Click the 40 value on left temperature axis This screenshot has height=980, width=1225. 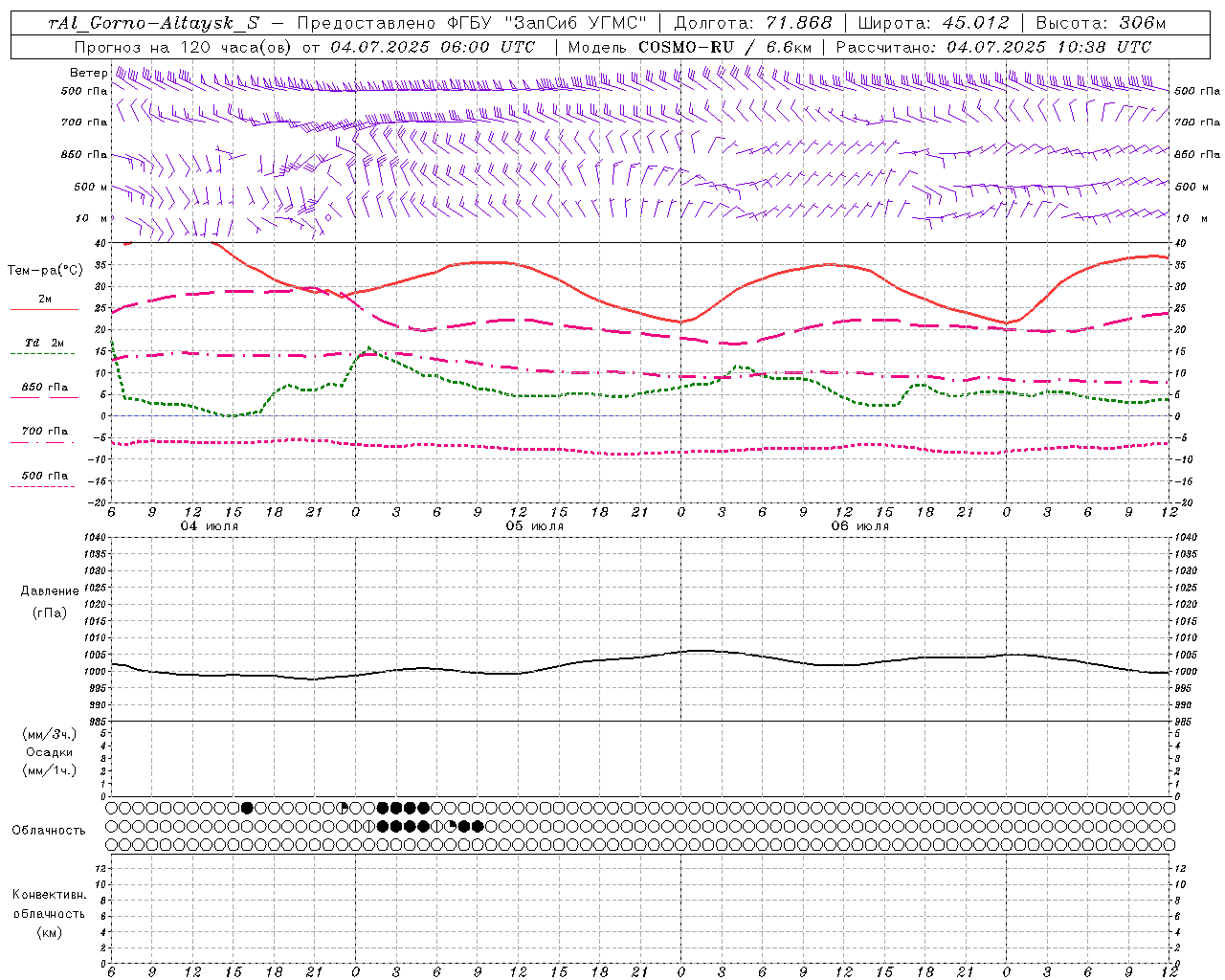pyautogui.click(x=101, y=244)
